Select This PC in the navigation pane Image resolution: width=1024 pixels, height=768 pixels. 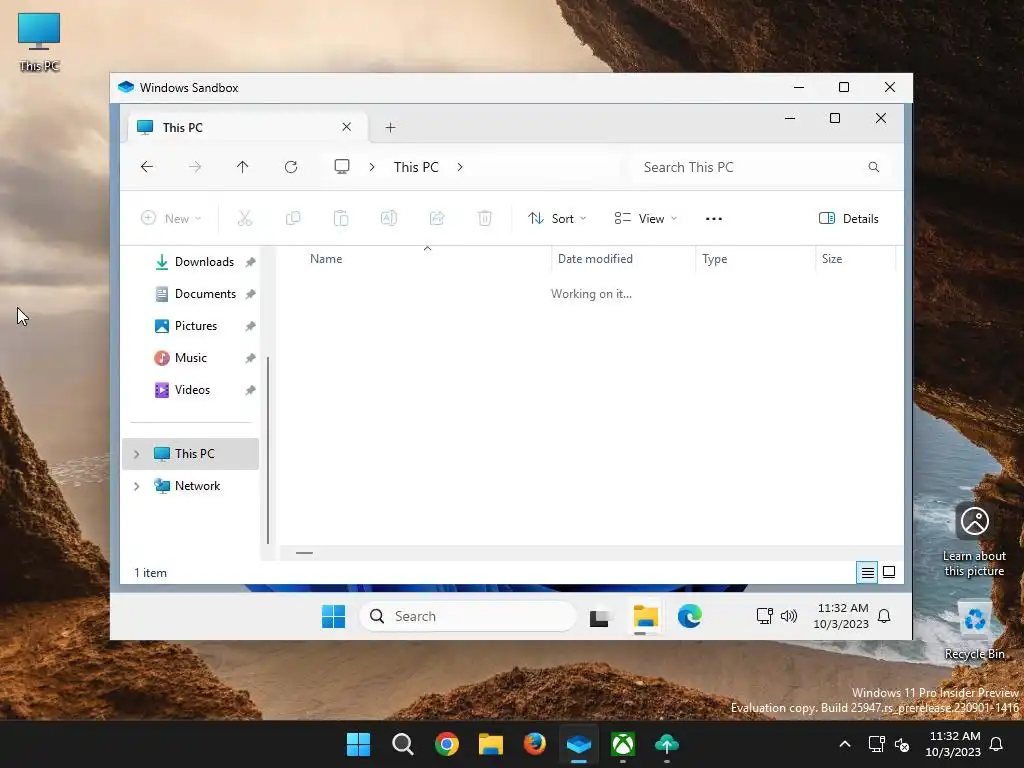191,454
